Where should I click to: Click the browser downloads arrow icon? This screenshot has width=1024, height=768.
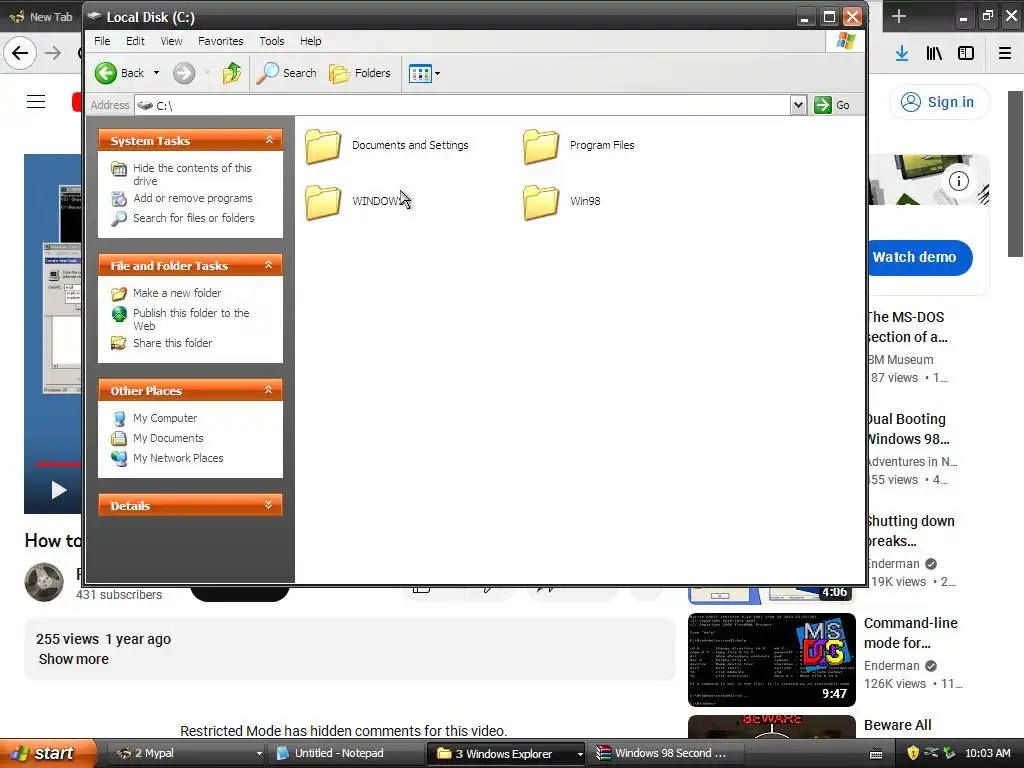pos(902,53)
